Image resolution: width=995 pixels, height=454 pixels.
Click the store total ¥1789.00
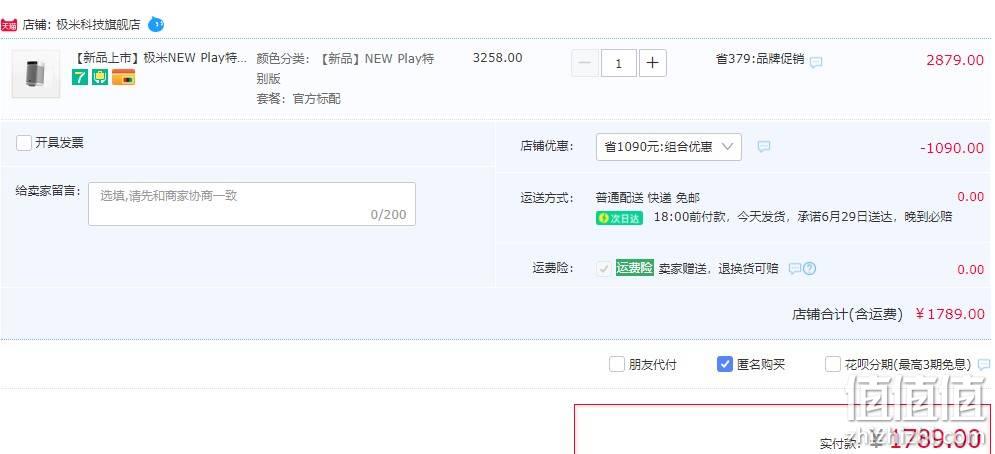[950, 314]
